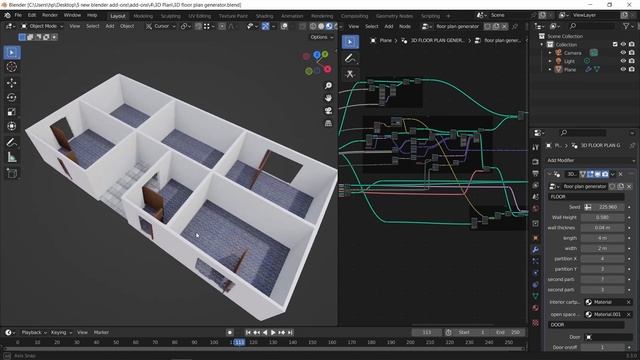This screenshot has width=640, height=360.
Task: Open the Cursor pivot dropdown
Action: 161,26
